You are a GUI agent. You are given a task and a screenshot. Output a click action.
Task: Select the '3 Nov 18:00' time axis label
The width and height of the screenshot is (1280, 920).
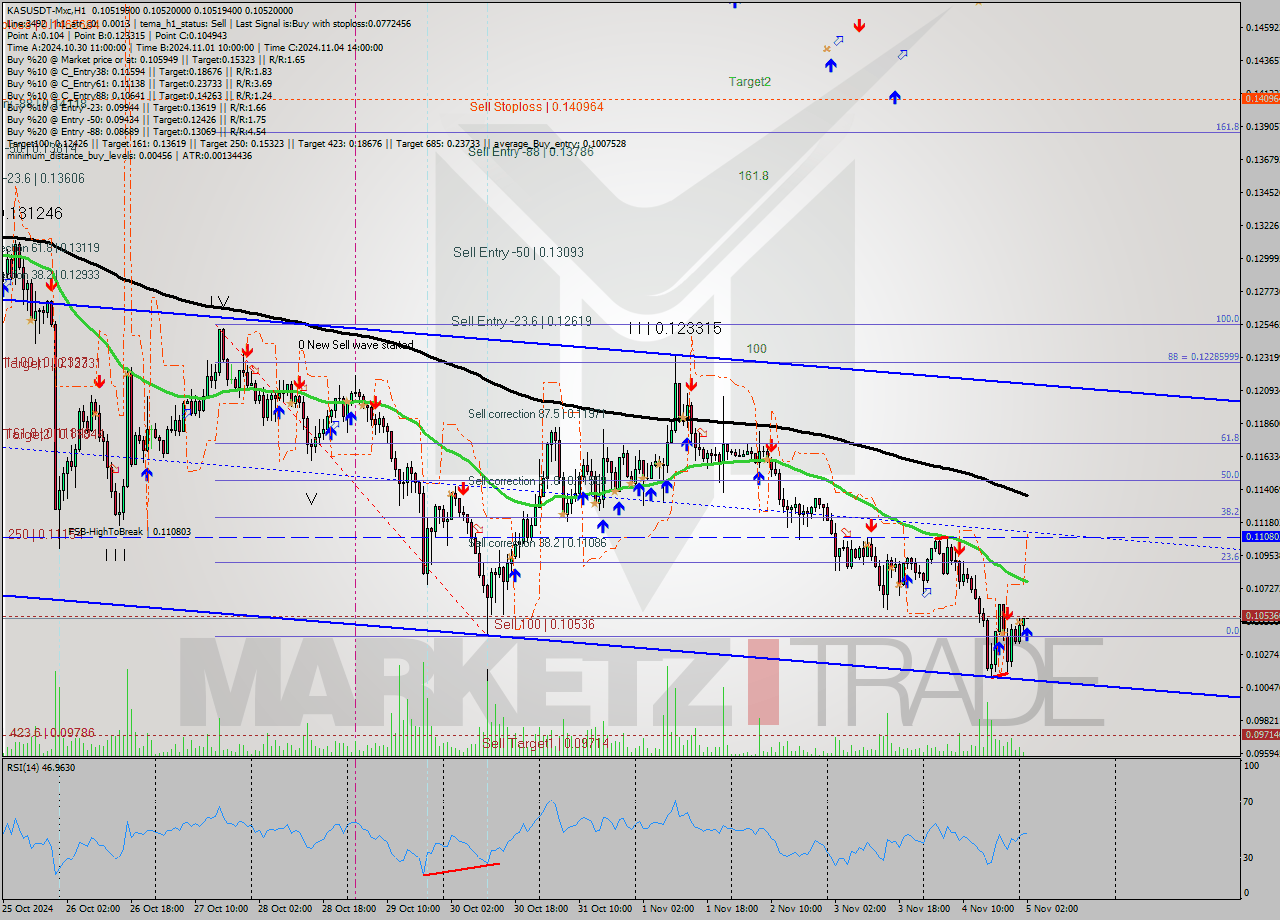tap(923, 909)
